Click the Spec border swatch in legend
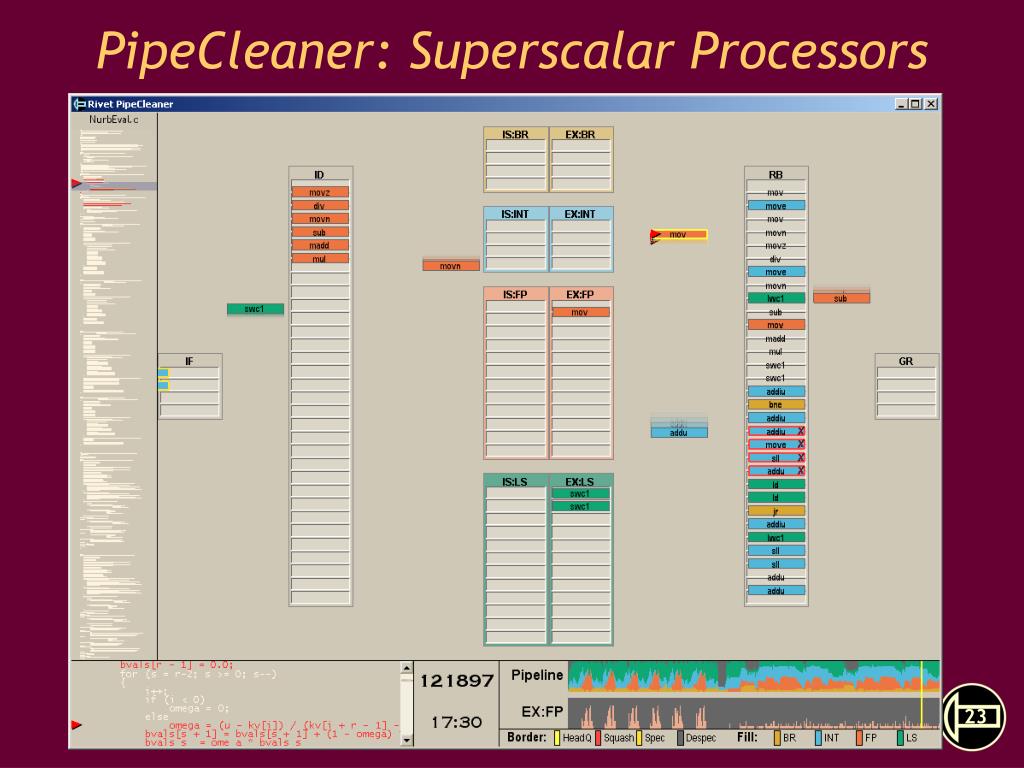The image size is (1024, 768). (639, 738)
